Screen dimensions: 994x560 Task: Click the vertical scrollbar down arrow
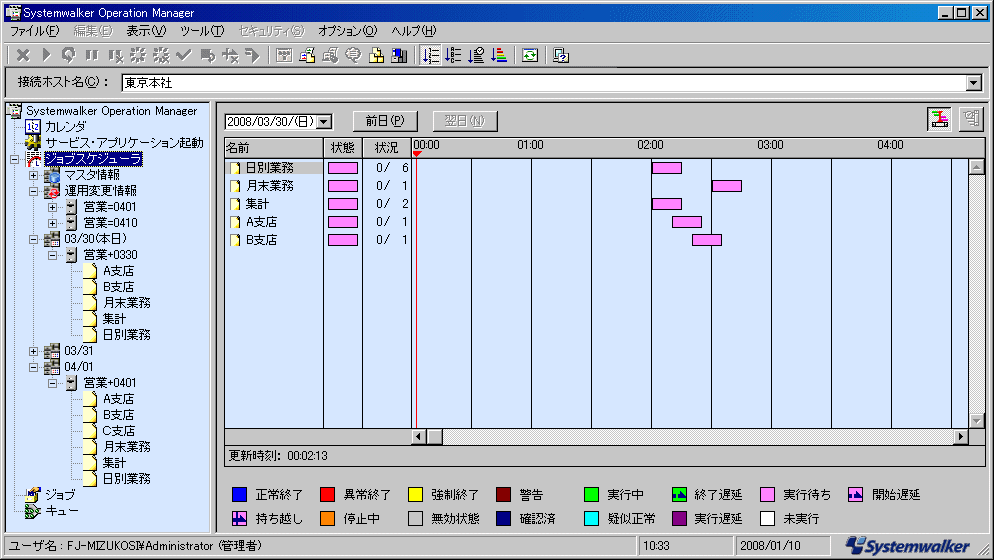[976, 420]
